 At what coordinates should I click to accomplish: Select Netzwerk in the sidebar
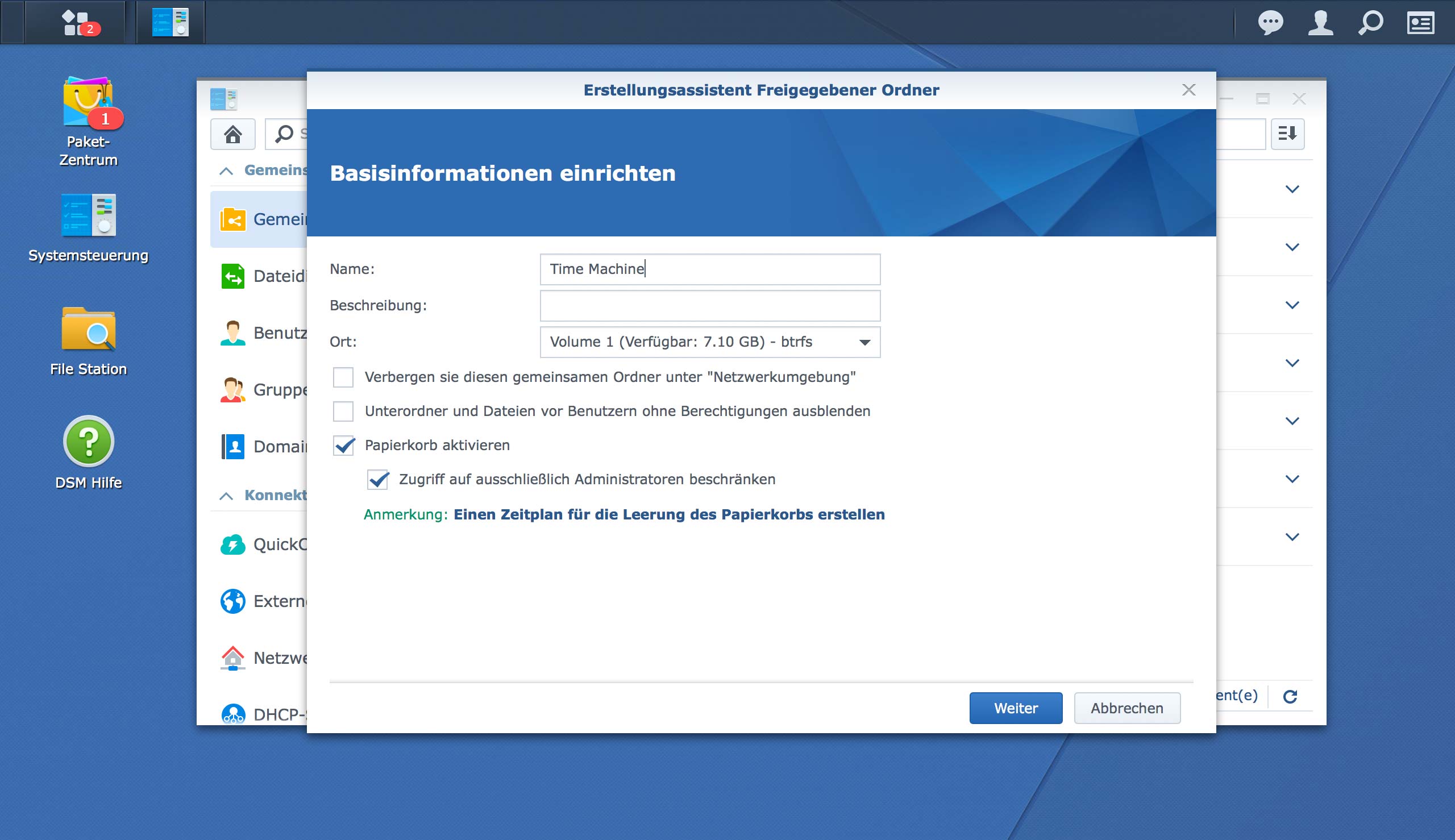tap(259, 658)
